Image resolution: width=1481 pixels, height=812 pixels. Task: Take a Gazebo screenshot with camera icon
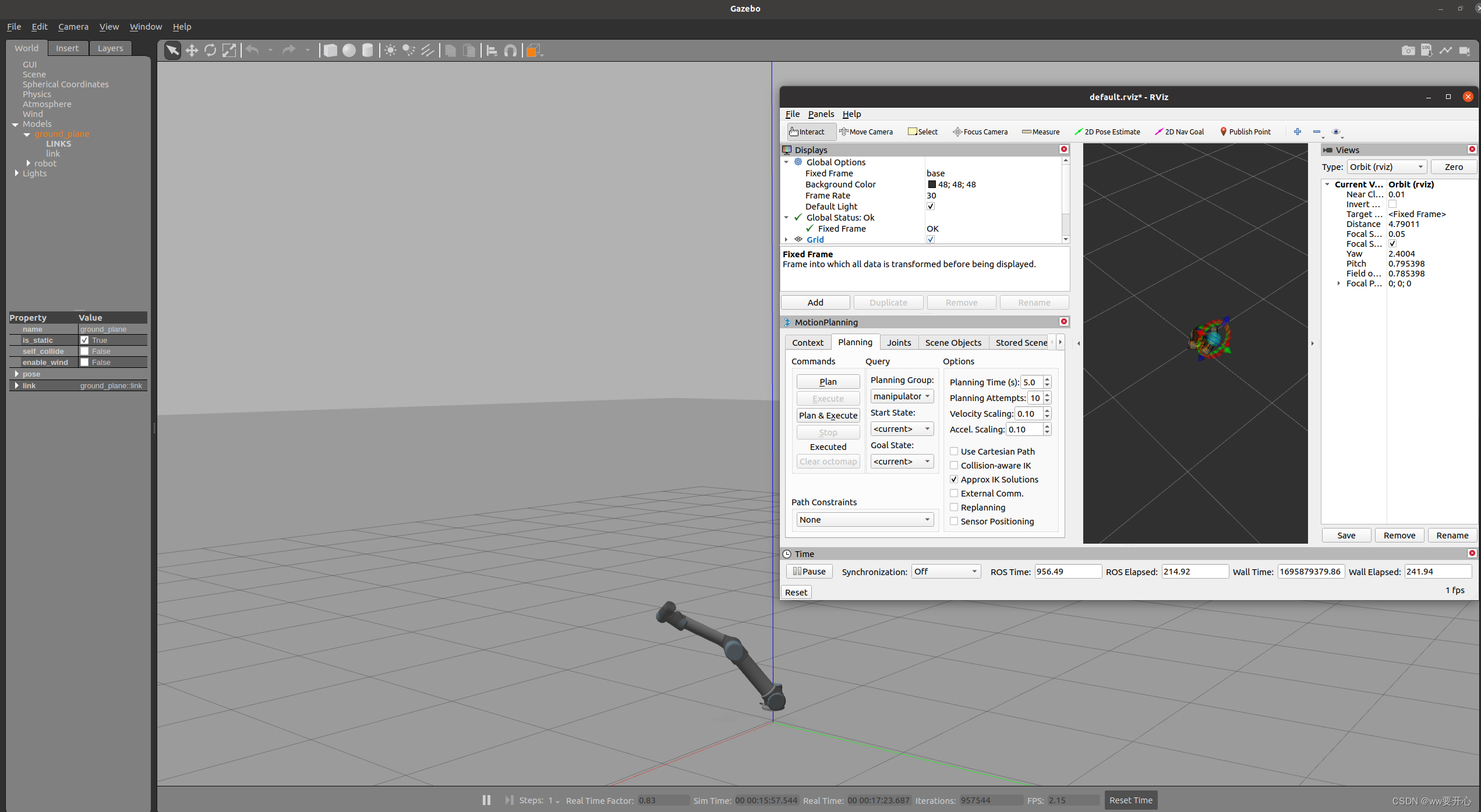[x=1408, y=51]
